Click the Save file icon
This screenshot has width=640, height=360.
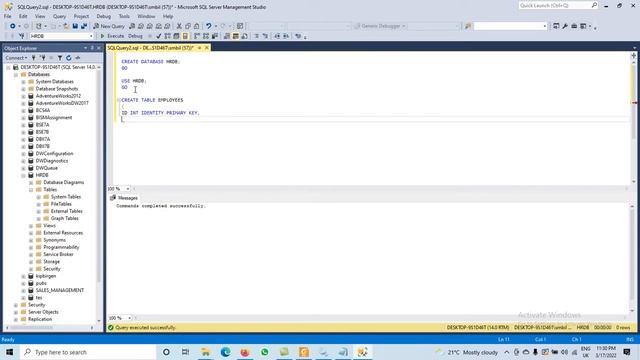(x=75, y=26)
